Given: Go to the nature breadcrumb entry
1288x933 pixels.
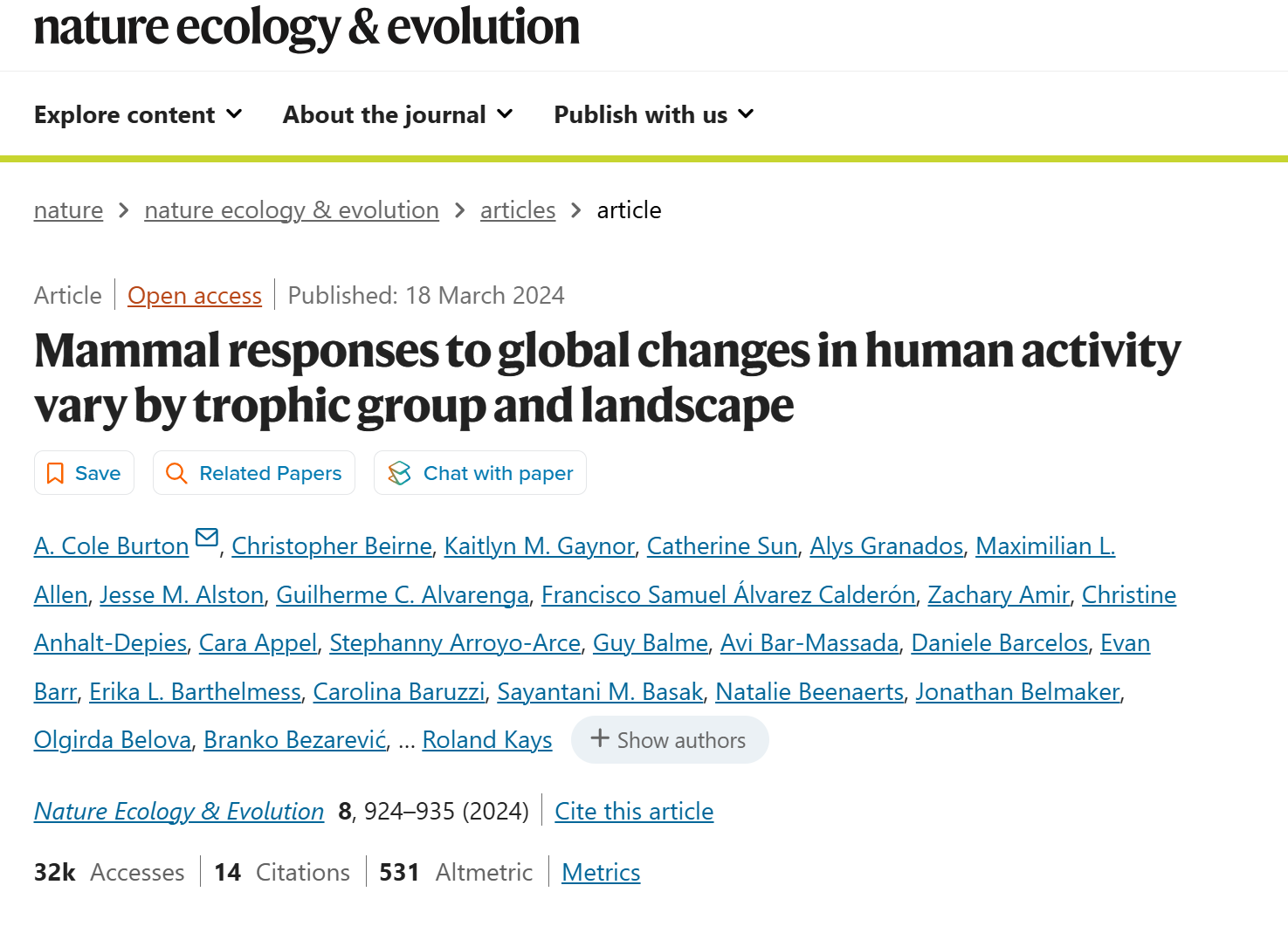Looking at the screenshot, I should (x=67, y=210).
